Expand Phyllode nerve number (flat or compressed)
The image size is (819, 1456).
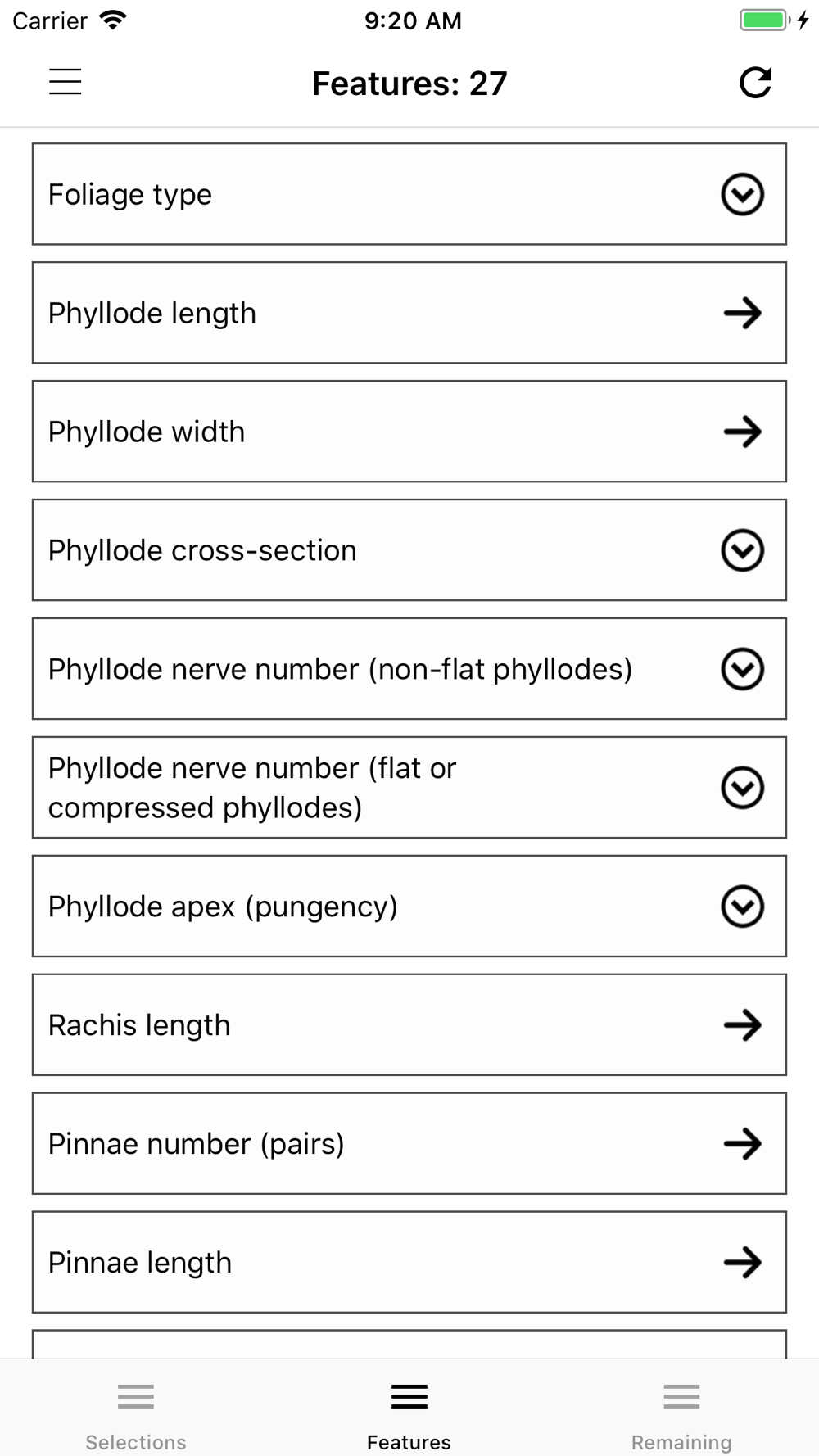[743, 788]
